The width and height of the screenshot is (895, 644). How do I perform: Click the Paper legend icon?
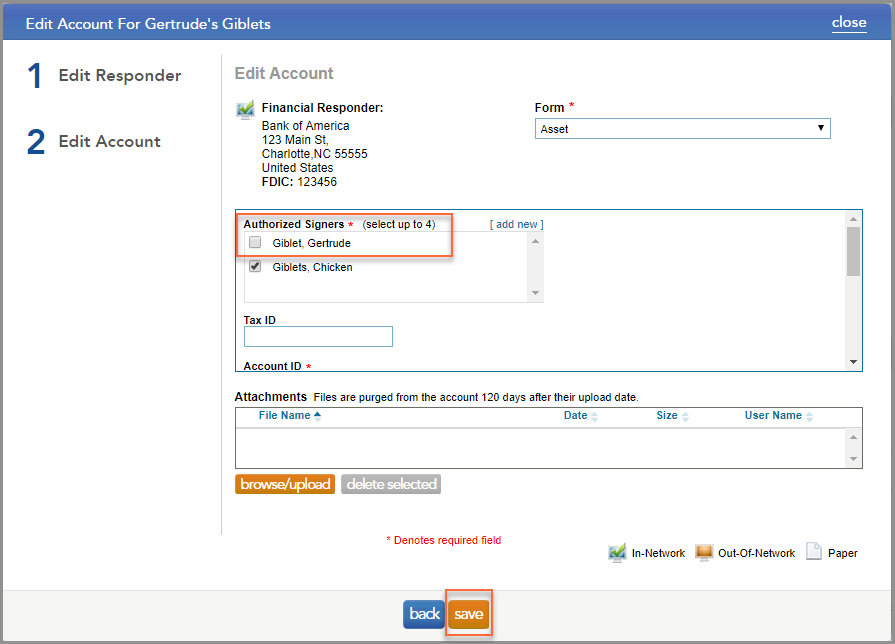pos(813,551)
